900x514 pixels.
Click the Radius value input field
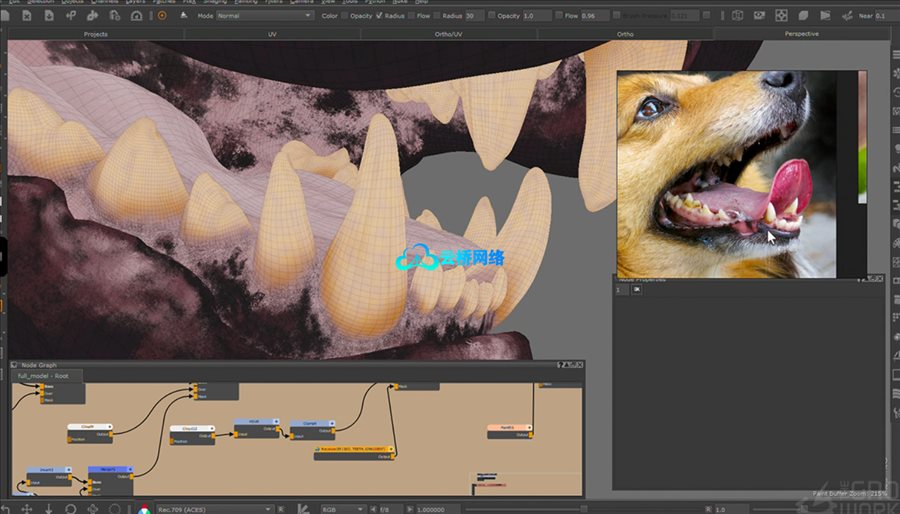point(475,16)
